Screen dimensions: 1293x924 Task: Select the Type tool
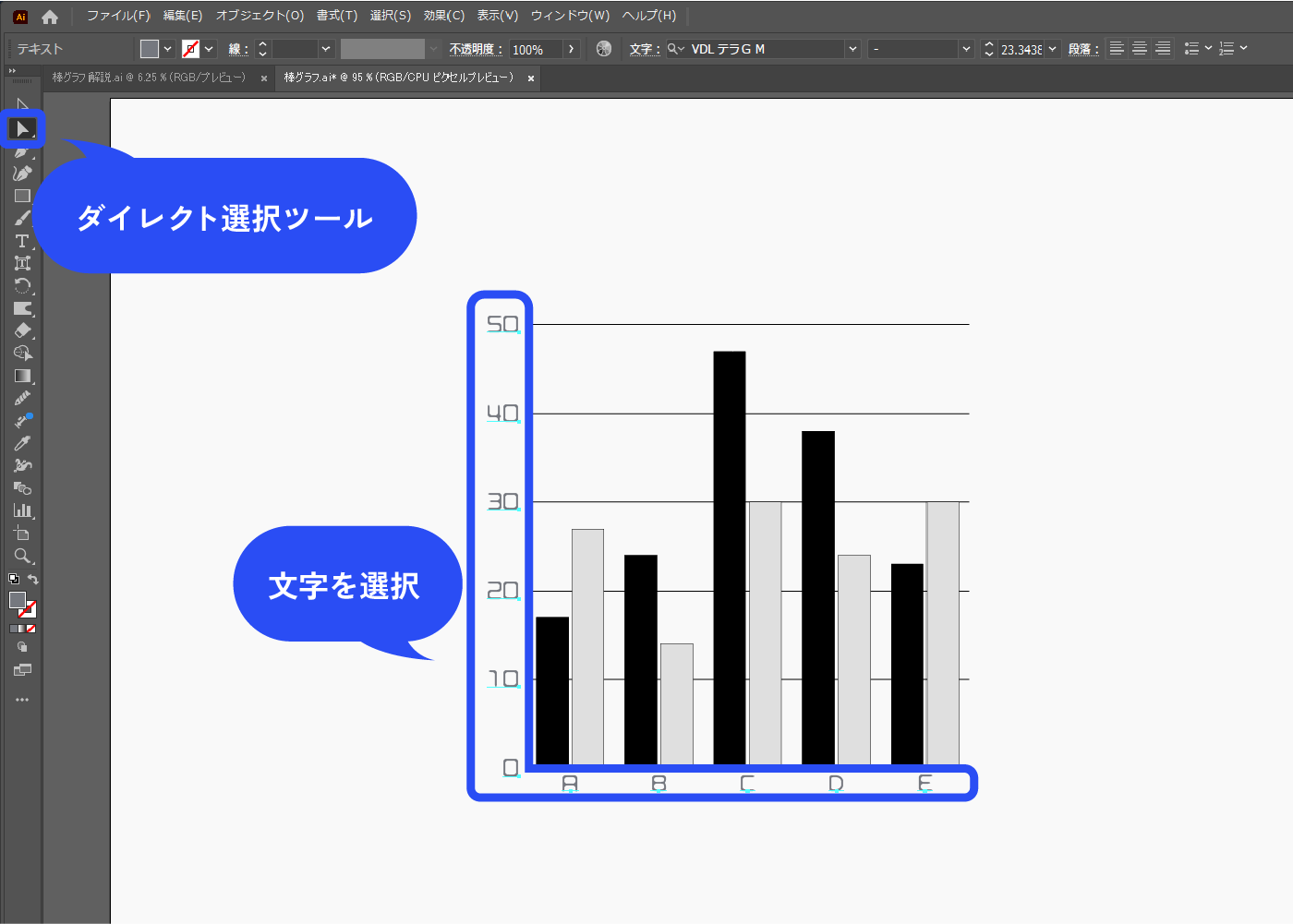[22, 241]
